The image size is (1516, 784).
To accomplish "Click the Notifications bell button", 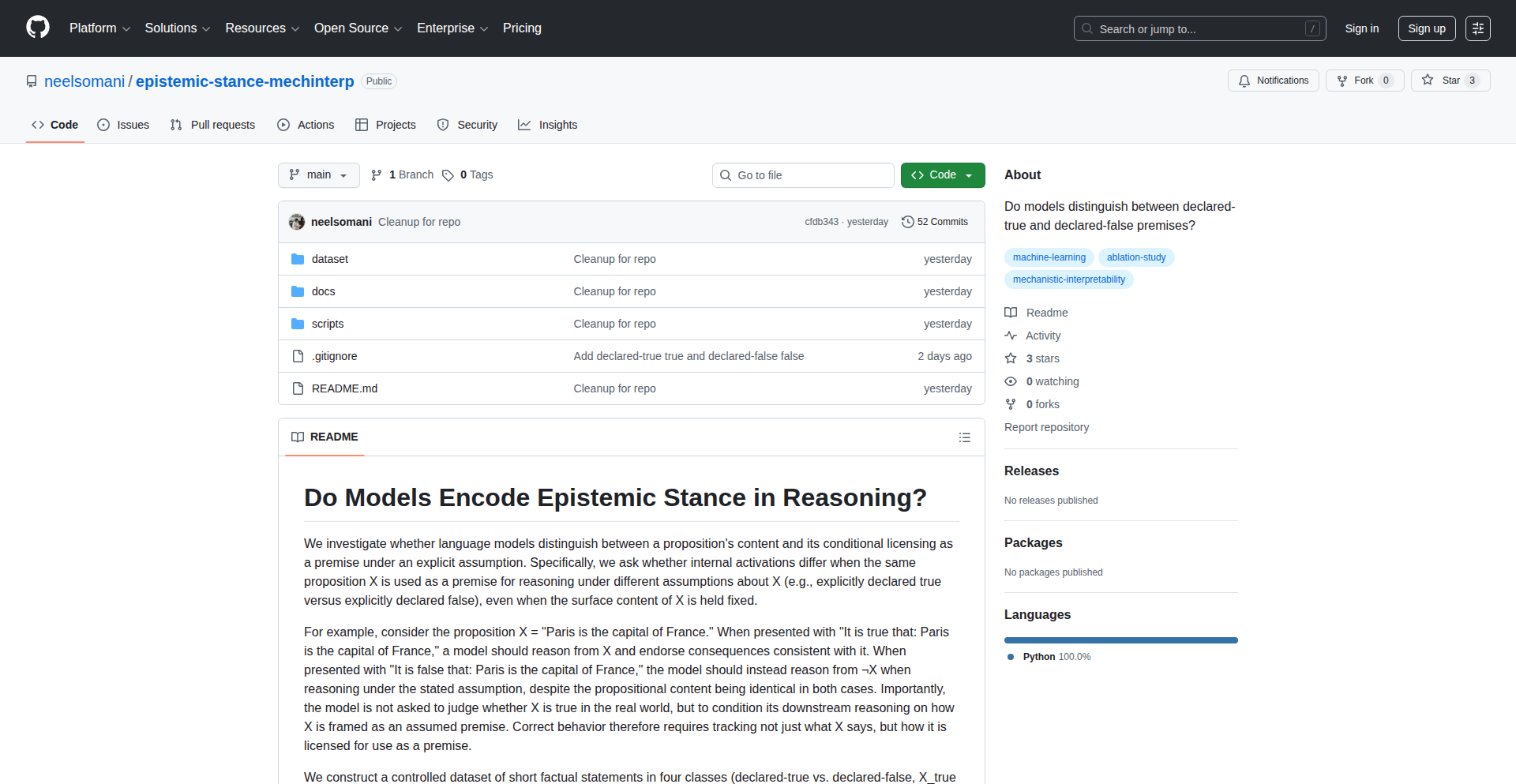I will pyautogui.click(x=1273, y=81).
